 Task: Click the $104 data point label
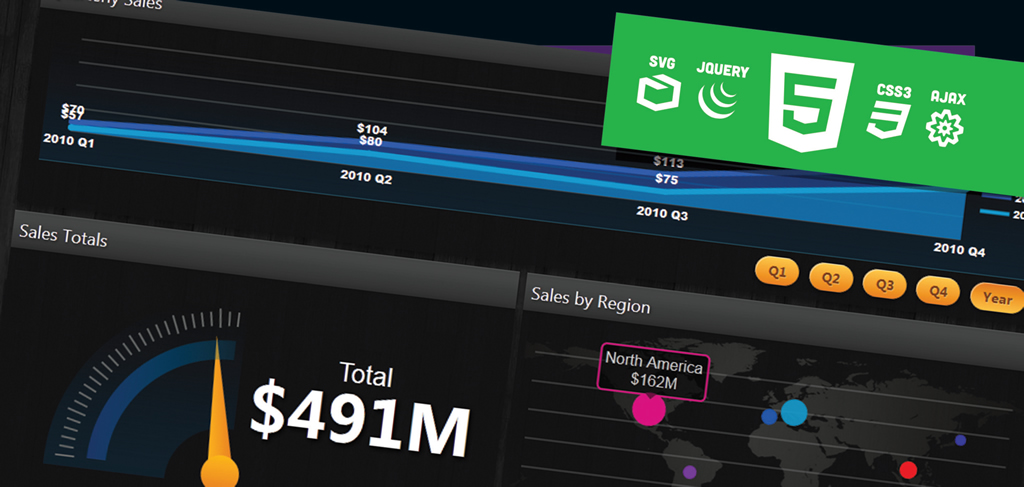click(x=371, y=129)
